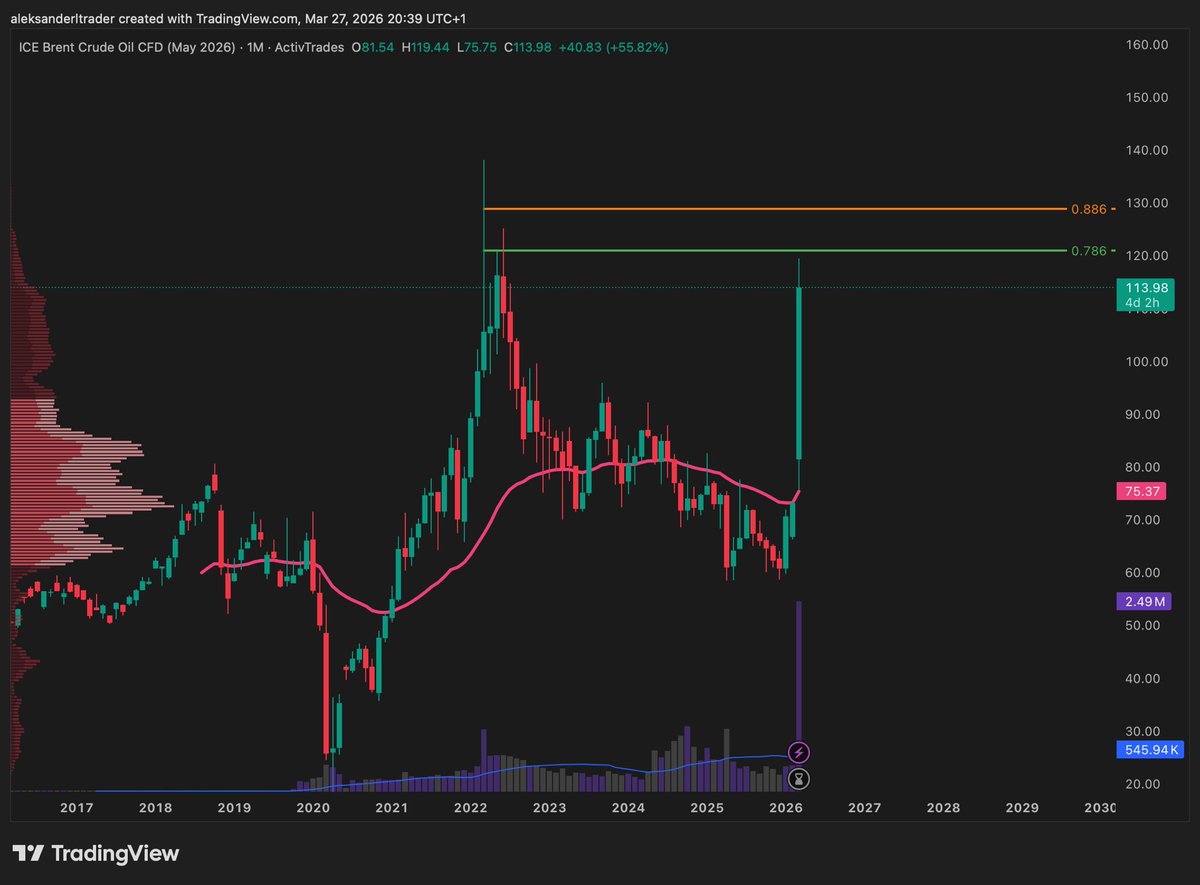
Task: Click the 2024 label on the time axis
Action: pyautogui.click(x=628, y=807)
